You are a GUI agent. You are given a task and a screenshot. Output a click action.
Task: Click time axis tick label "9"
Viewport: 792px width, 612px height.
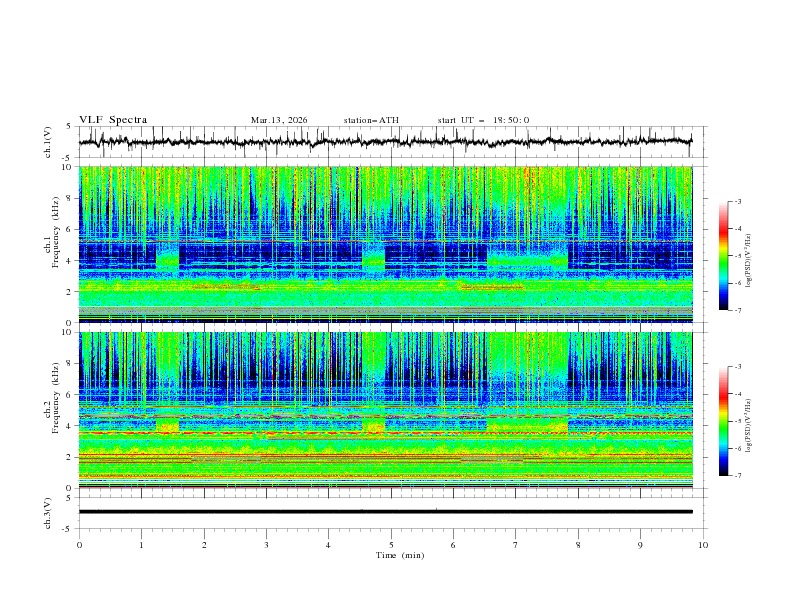click(x=640, y=545)
